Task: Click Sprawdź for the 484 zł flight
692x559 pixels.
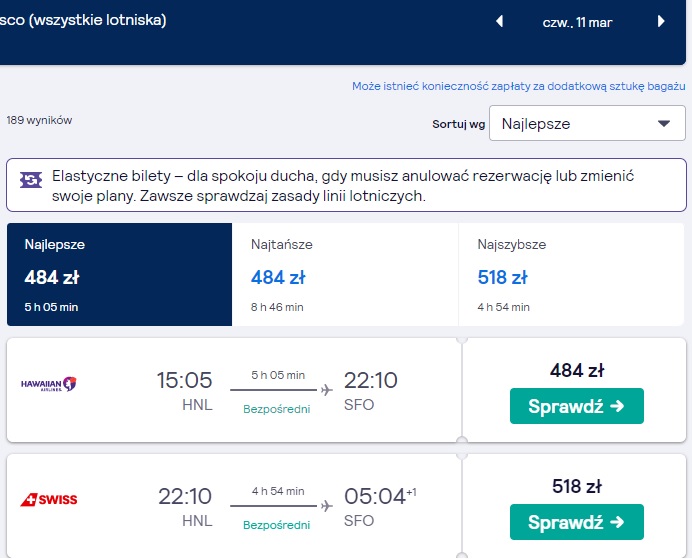Action: coord(576,406)
